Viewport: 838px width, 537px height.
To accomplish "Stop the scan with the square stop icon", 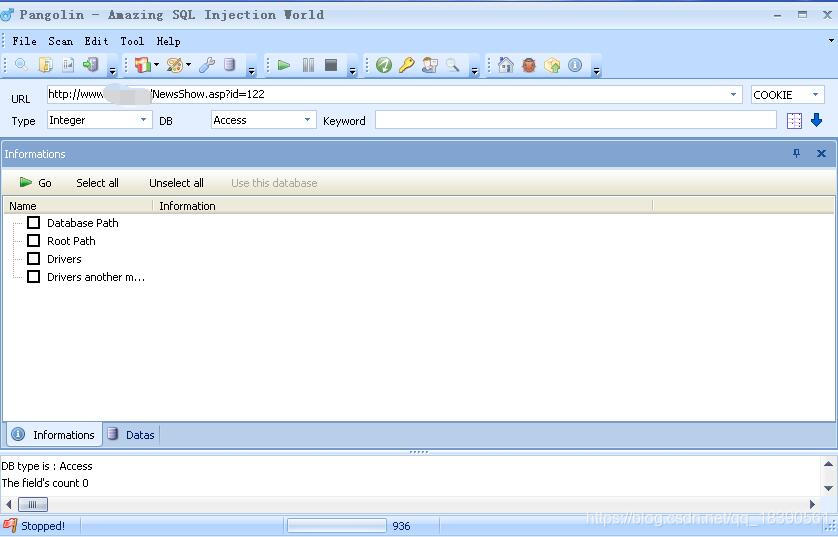I will click(331, 65).
